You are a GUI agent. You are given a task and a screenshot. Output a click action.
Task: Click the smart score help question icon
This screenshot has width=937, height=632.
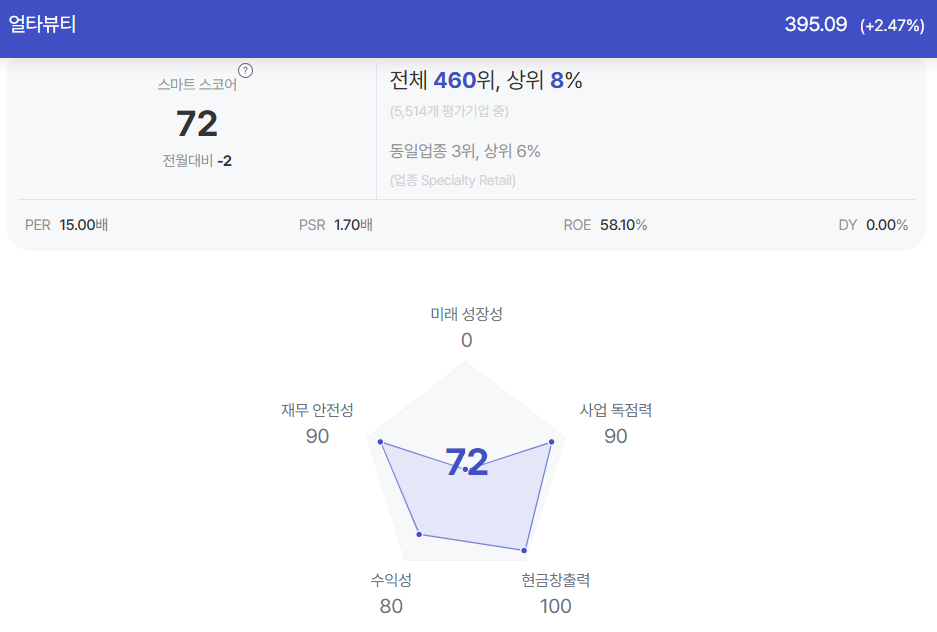[x=245, y=70]
